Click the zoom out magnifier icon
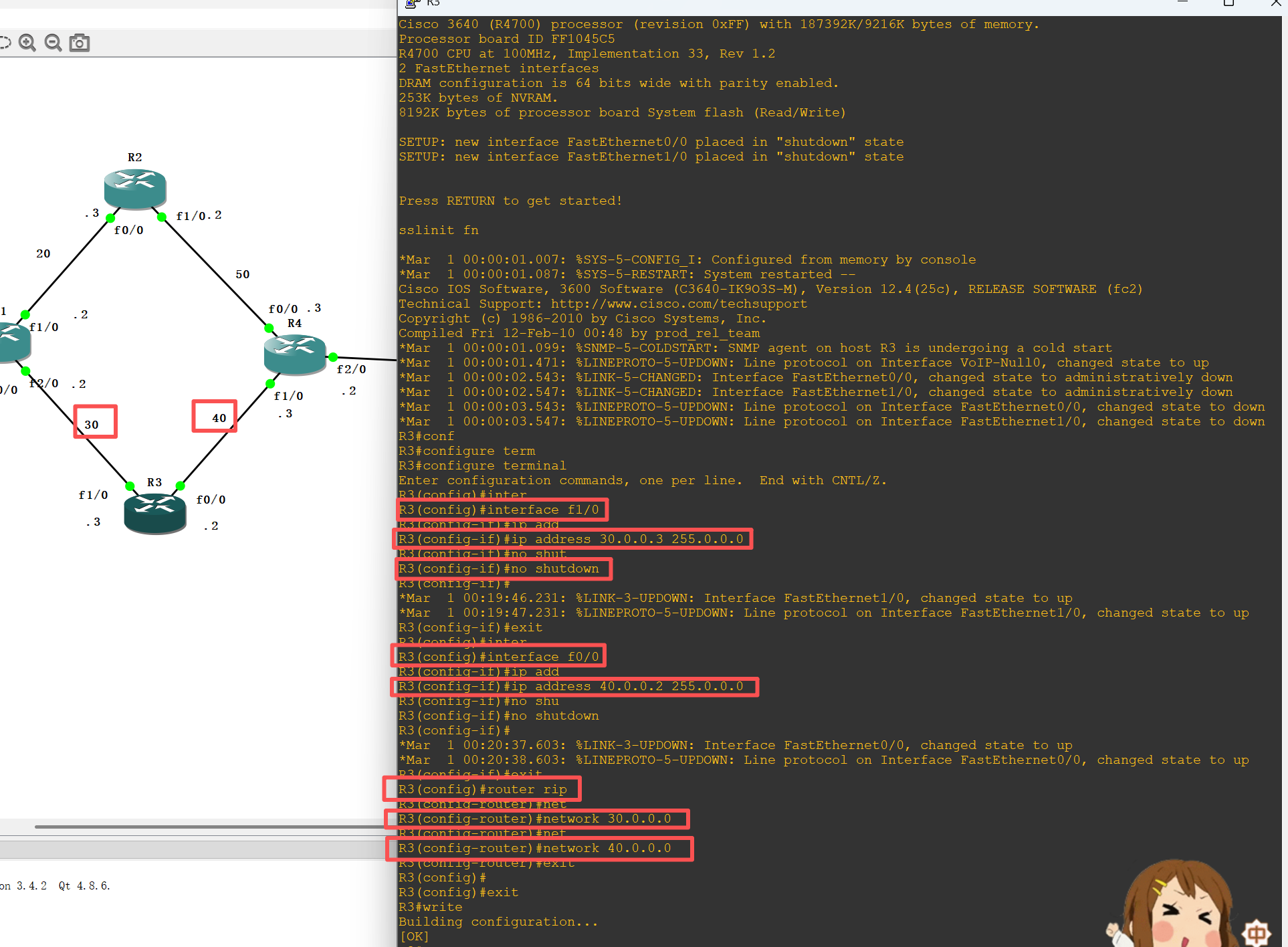This screenshot has width=1288, height=947. (53, 43)
